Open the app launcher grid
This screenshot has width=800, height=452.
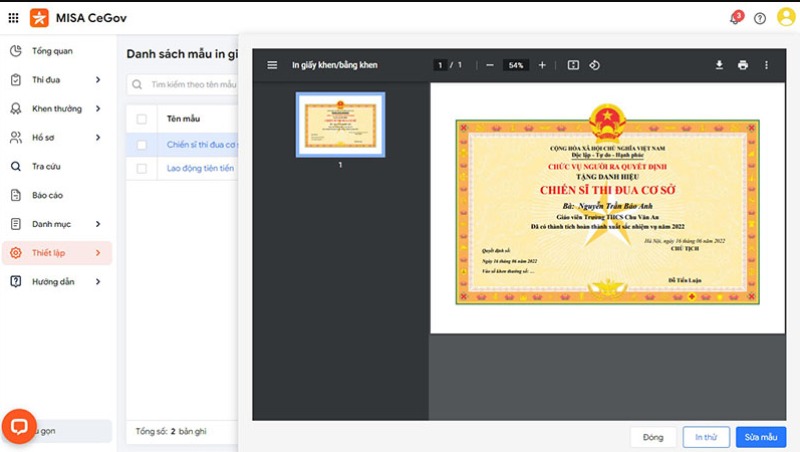click(x=13, y=18)
